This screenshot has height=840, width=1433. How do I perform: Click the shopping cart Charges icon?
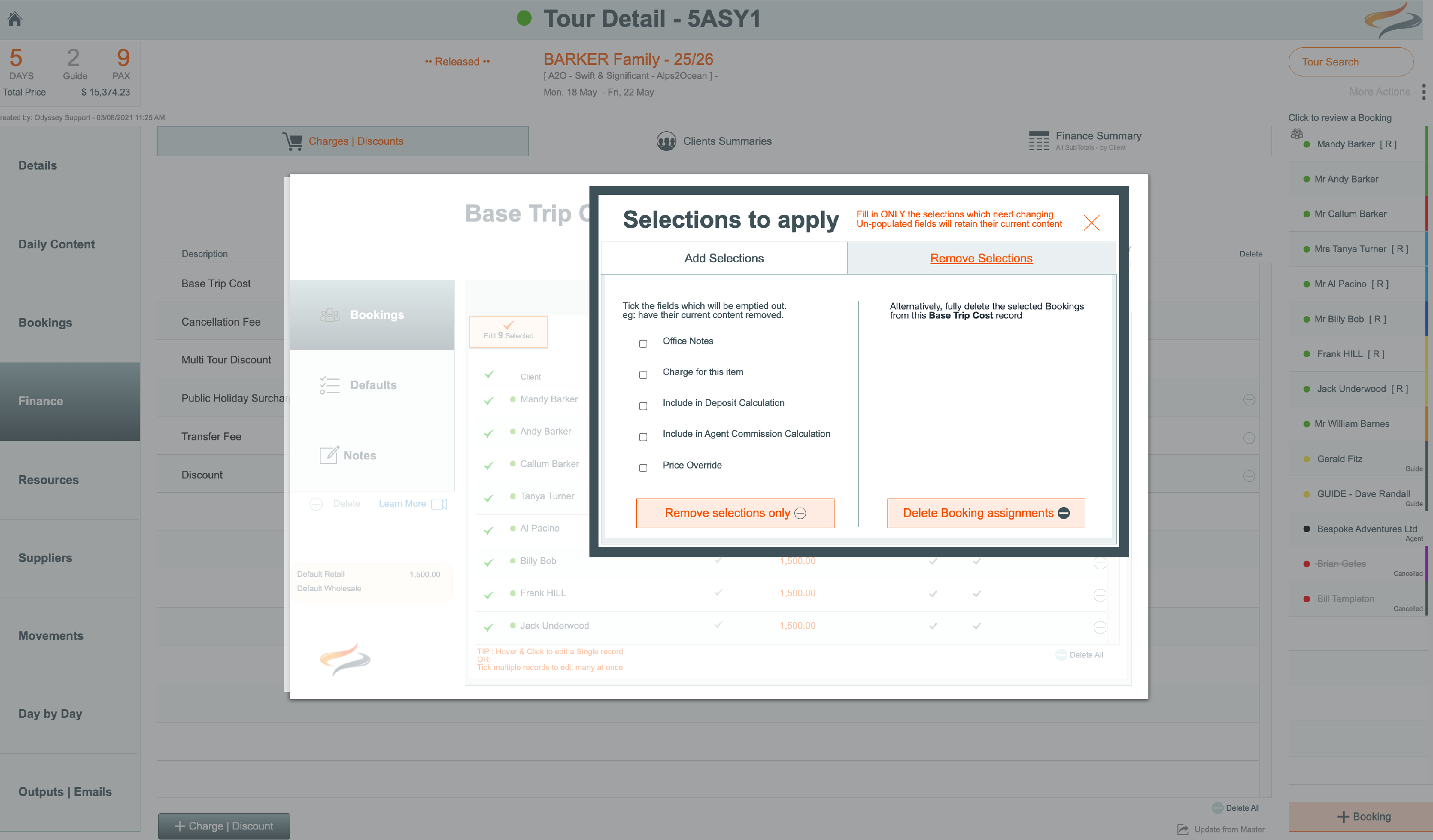(x=292, y=141)
